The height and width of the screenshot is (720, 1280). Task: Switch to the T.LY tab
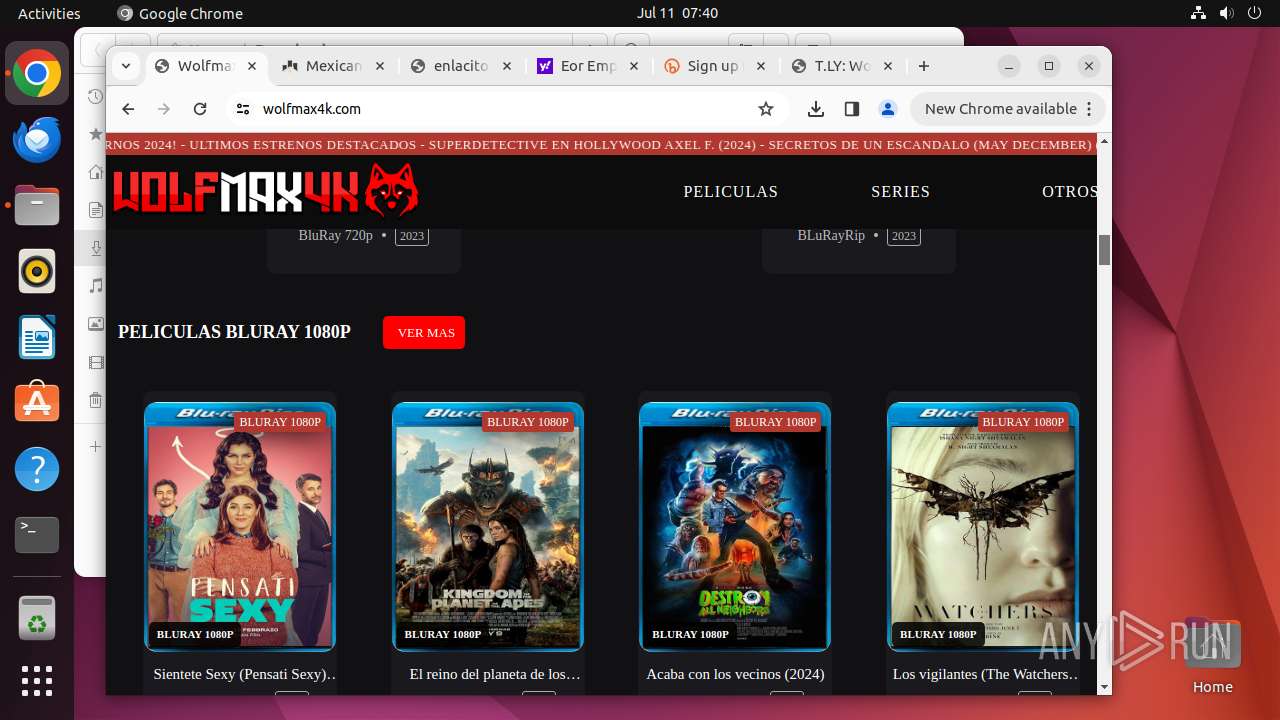pos(841,66)
